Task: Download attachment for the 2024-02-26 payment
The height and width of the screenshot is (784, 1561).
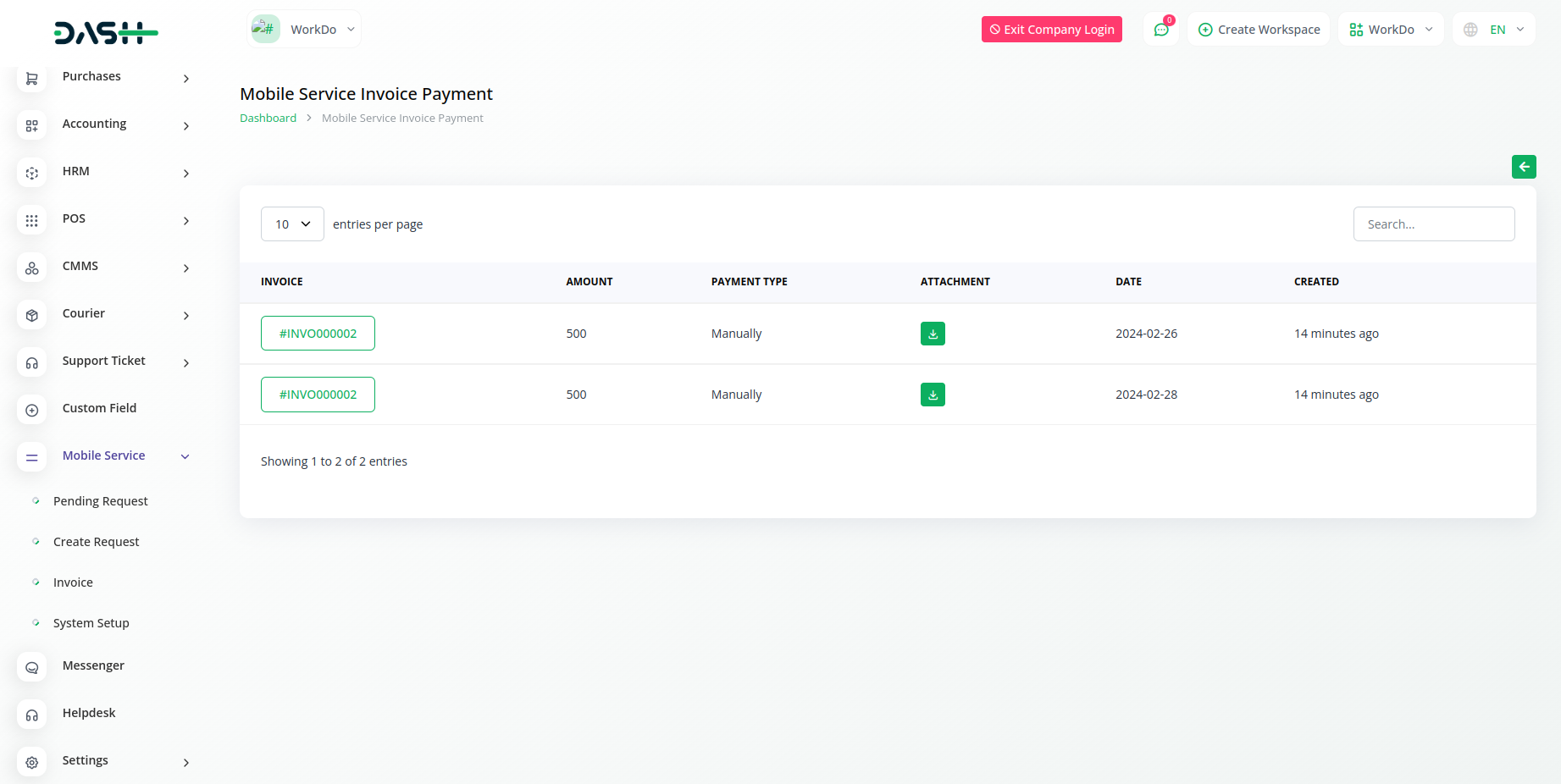Action: (933, 334)
